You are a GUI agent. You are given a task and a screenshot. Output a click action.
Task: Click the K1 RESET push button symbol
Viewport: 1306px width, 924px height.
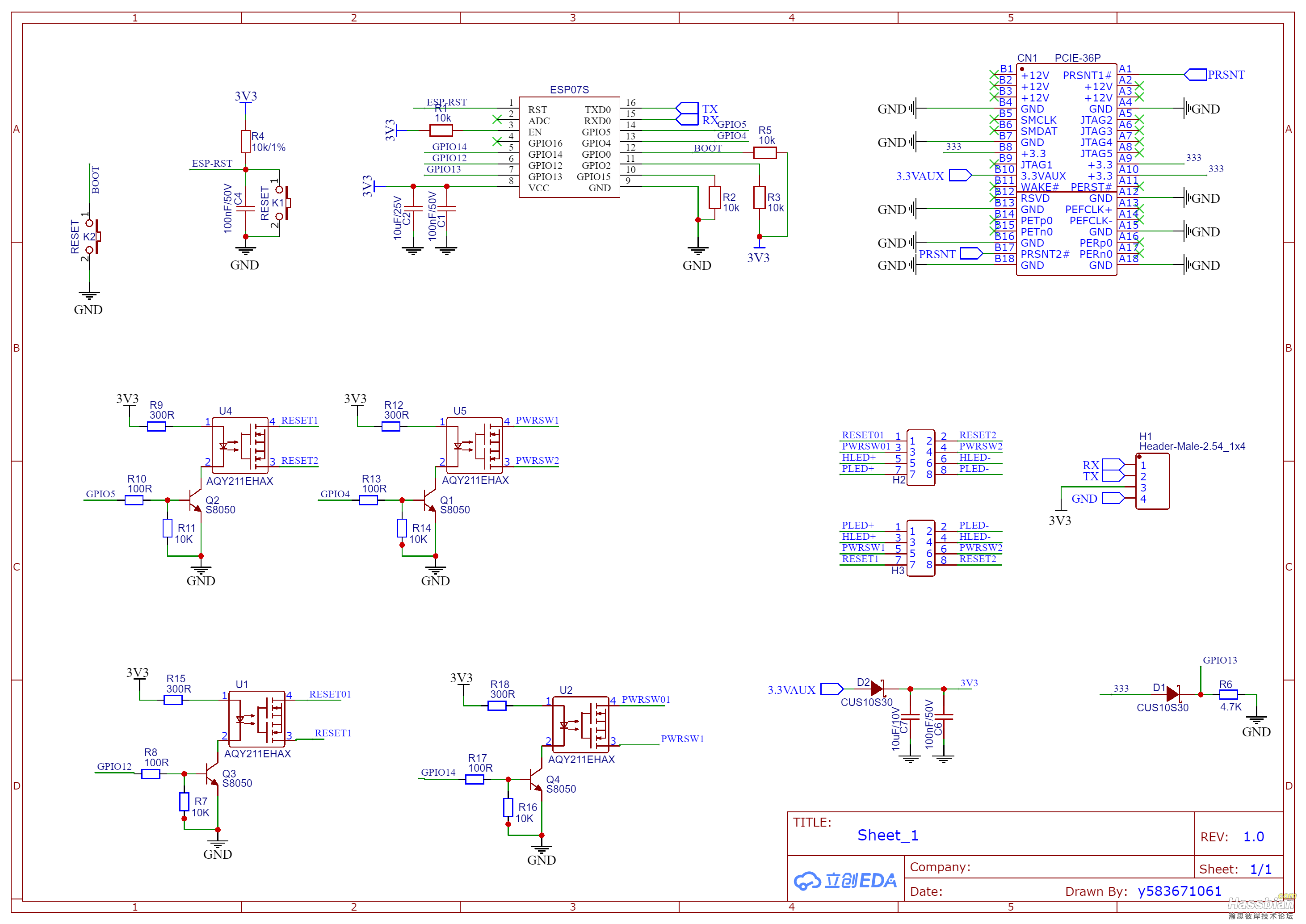point(283,203)
